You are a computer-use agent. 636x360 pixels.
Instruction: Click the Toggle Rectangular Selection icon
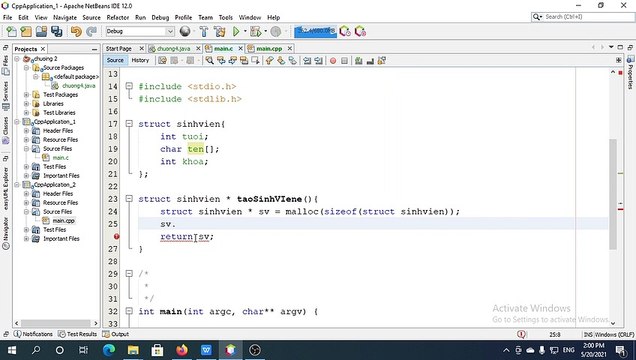255,60
